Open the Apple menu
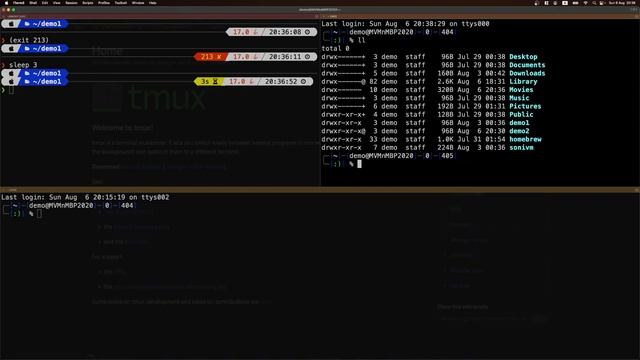640x360 pixels. coord(6,3)
